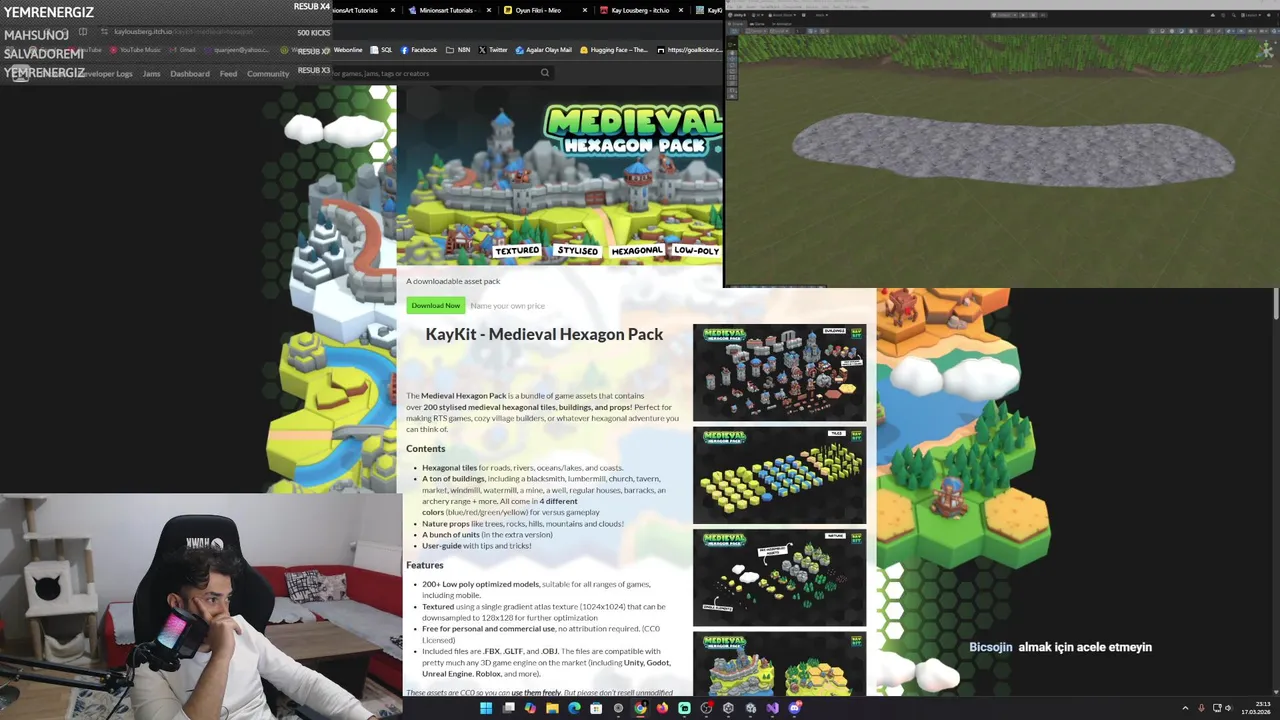Close the Kay Lousberg - itch.io tab
The width and height of the screenshot is (1280, 720).
click(681, 10)
